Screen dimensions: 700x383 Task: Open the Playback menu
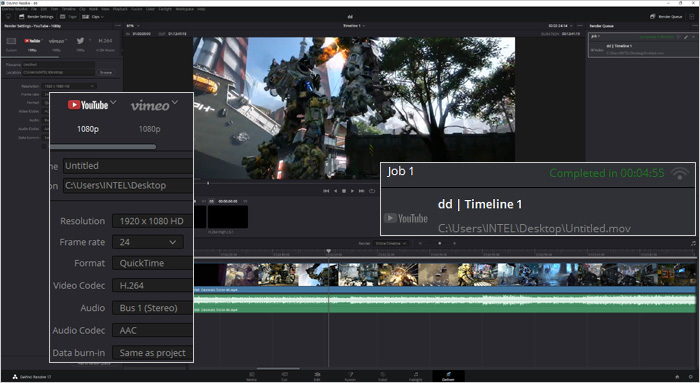120,9
